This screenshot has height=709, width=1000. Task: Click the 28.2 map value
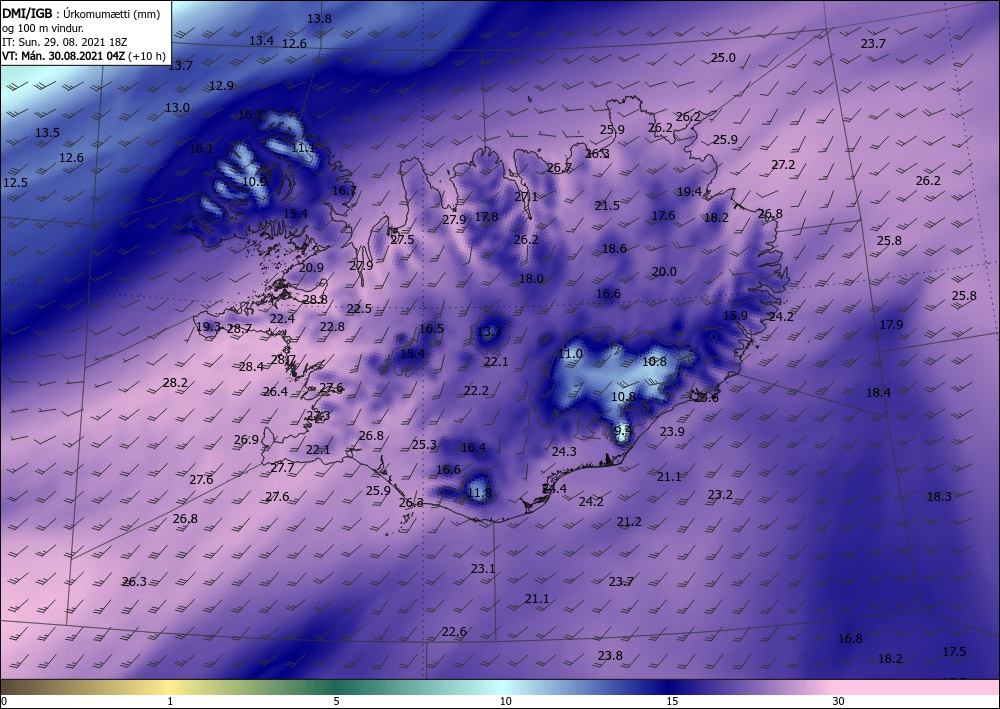pyautogui.click(x=175, y=383)
